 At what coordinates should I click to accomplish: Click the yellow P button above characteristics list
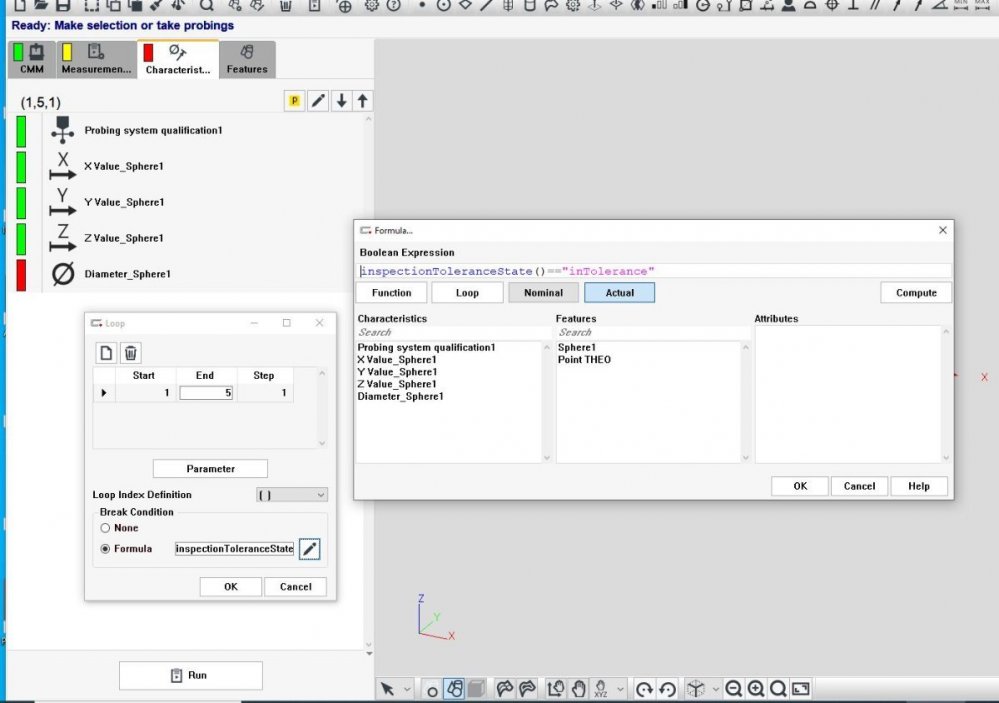pyautogui.click(x=295, y=101)
